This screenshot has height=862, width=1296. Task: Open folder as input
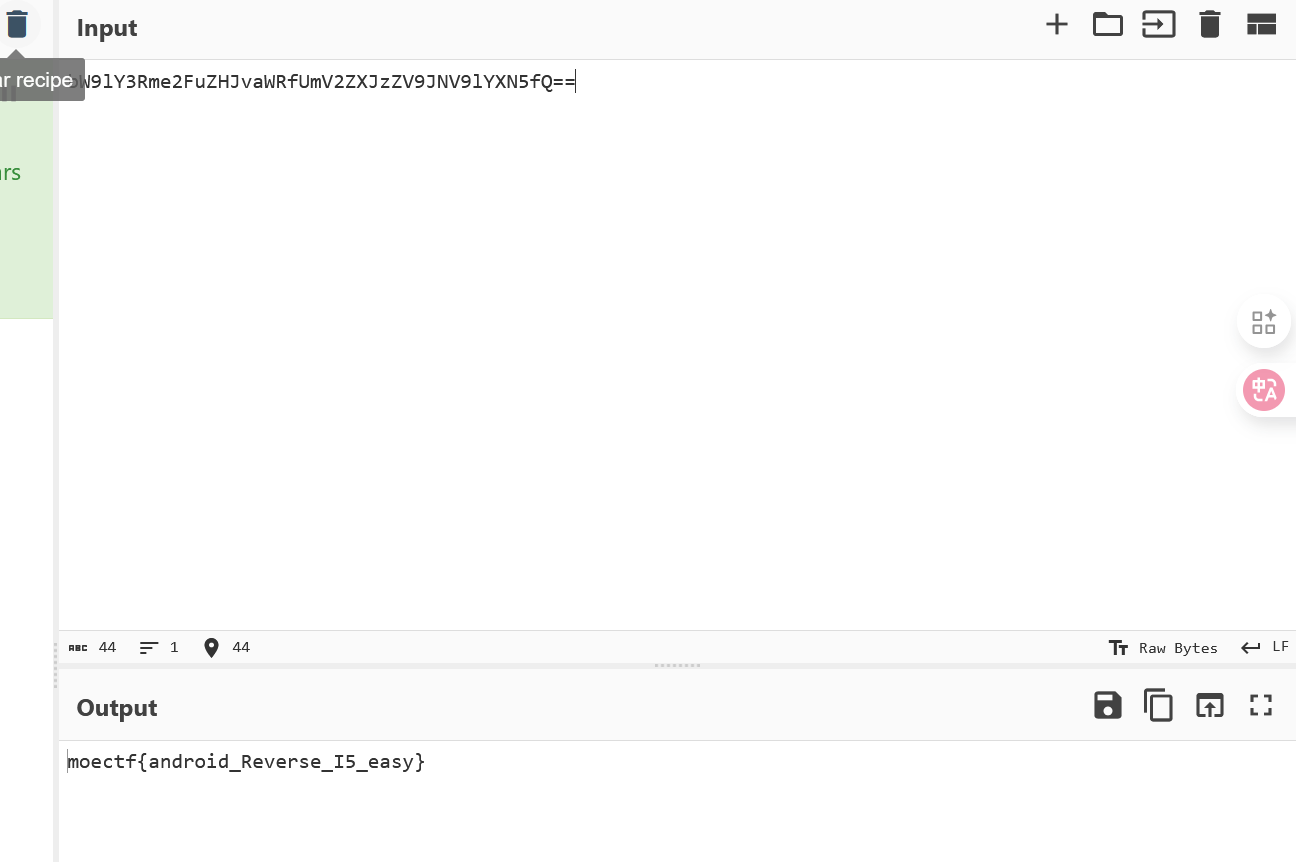click(1107, 25)
